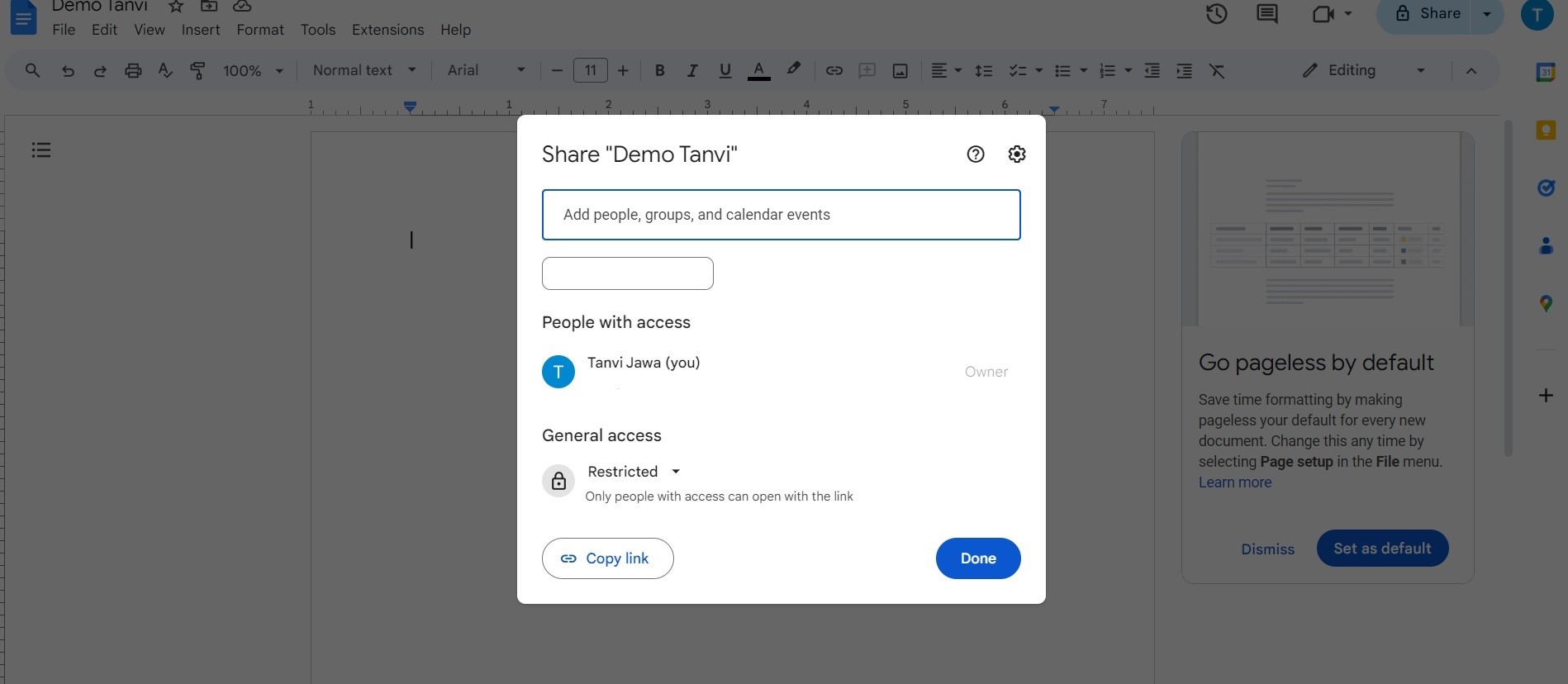Open the Extensions menu
The height and width of the screenshot is (684, 1568).
[x=388, y=30]
